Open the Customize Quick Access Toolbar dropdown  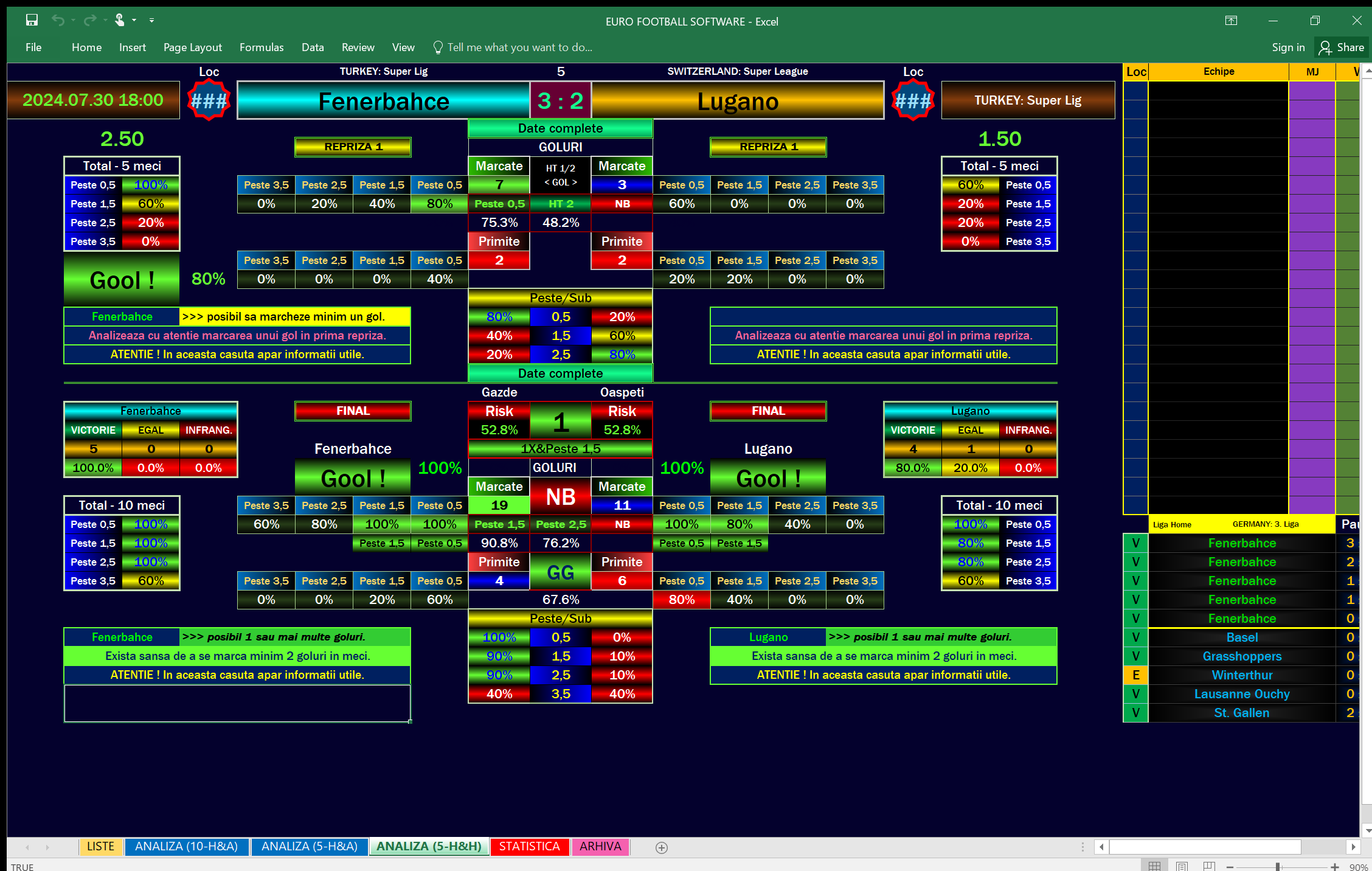coord(151,20)
